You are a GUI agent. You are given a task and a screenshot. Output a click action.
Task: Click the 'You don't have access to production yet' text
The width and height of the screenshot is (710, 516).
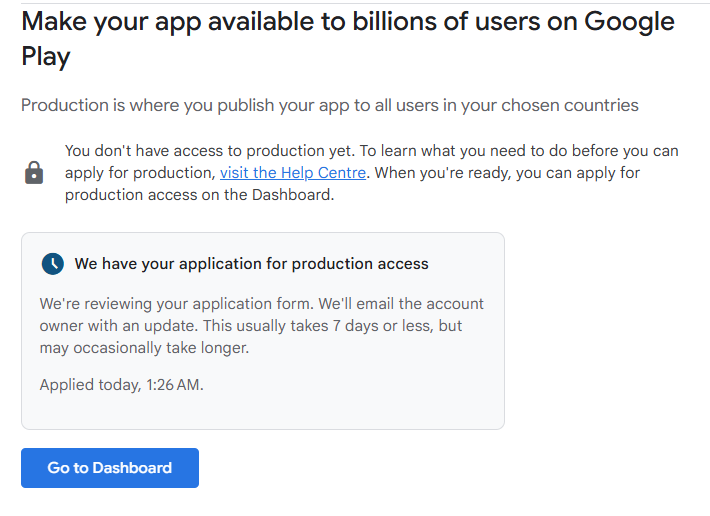(x=371, y=172)
